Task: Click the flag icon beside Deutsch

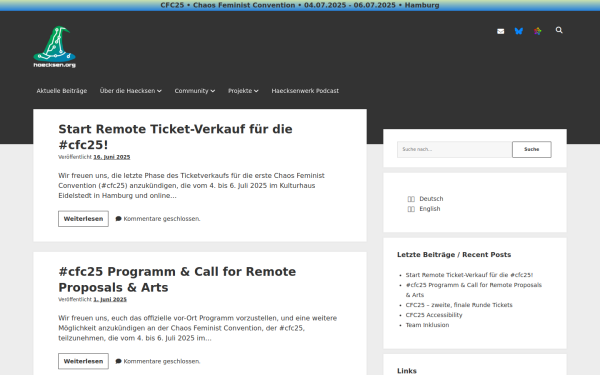Action: (411, 199)
